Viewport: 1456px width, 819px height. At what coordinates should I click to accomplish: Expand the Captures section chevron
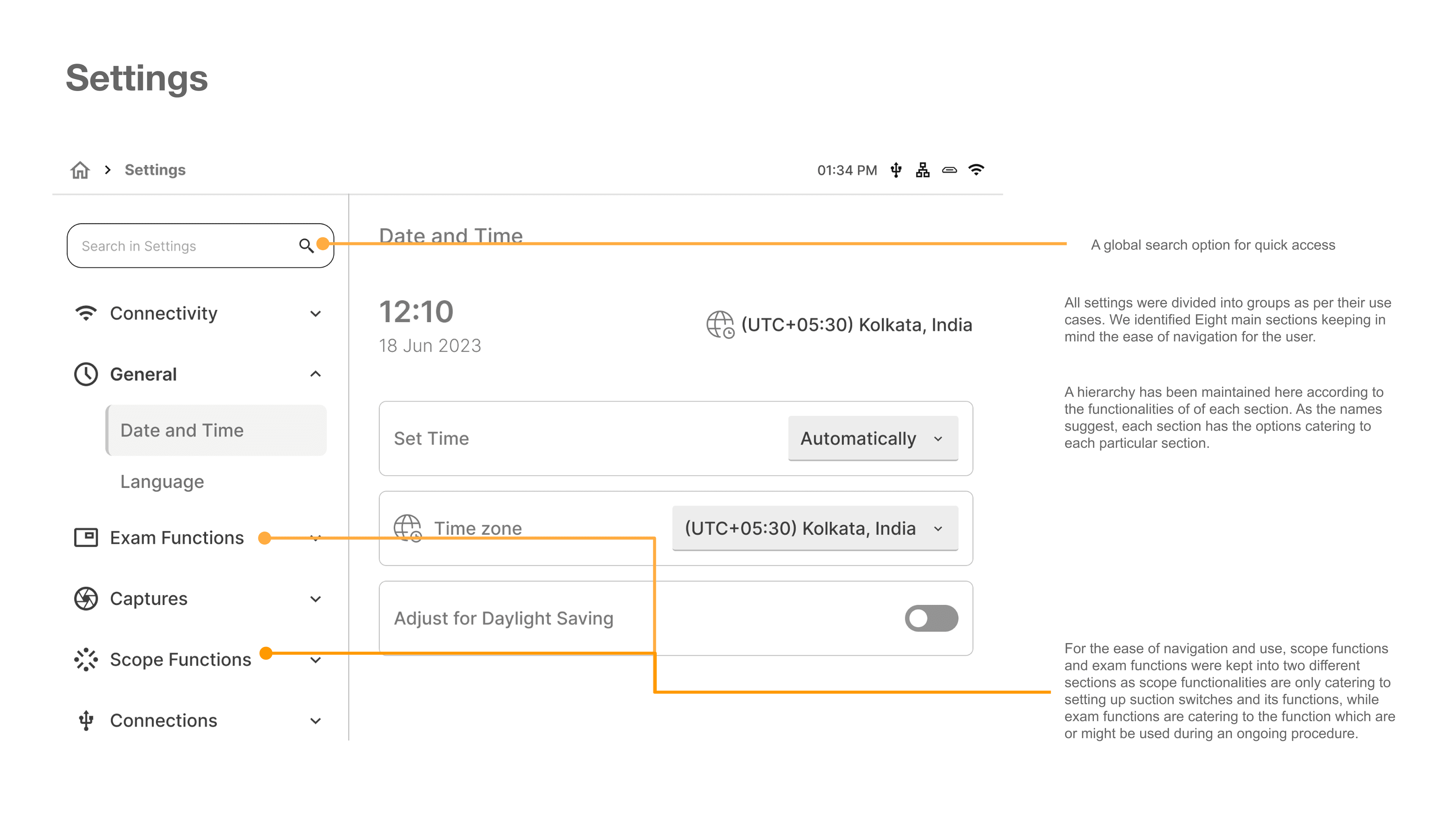[x=316, y=599]
